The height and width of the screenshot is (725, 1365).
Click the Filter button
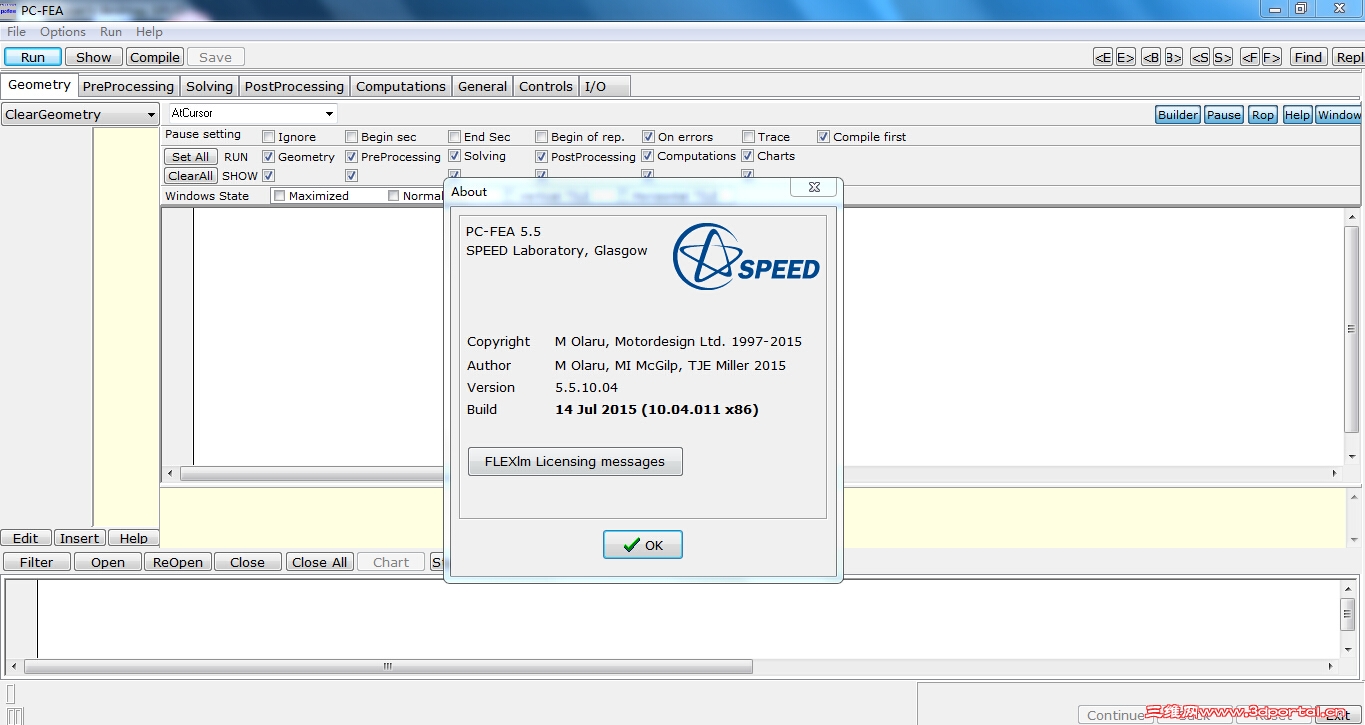click(x=36, y=562)
